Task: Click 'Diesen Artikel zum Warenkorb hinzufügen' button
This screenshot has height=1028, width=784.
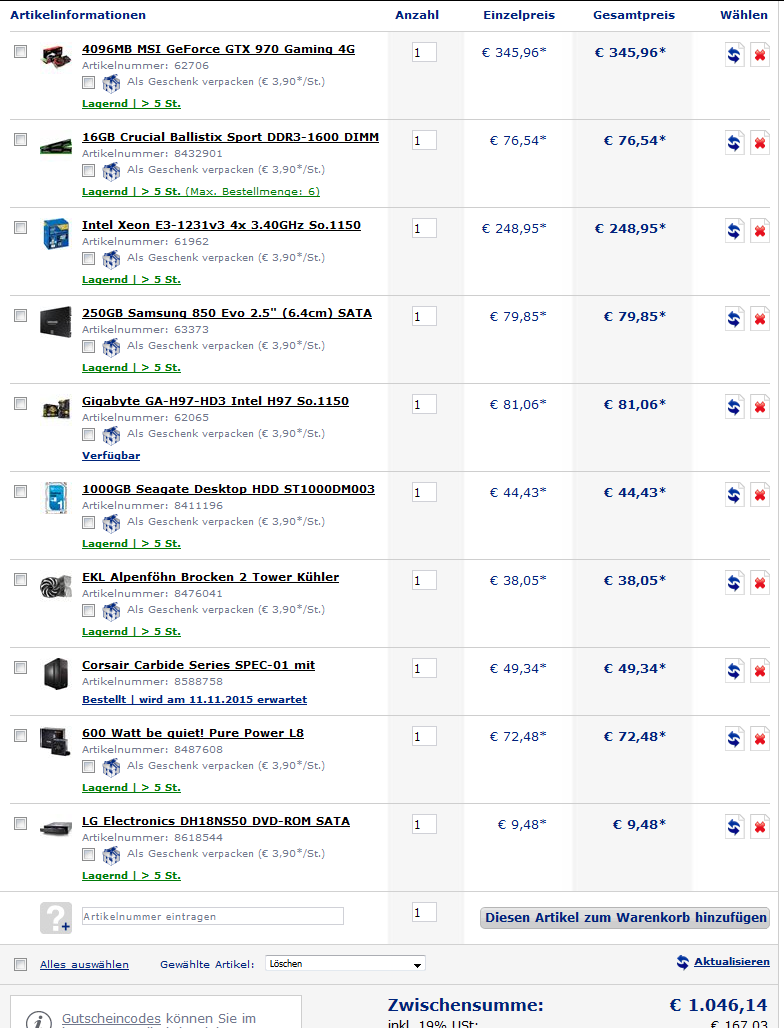Action: (625, 918)
